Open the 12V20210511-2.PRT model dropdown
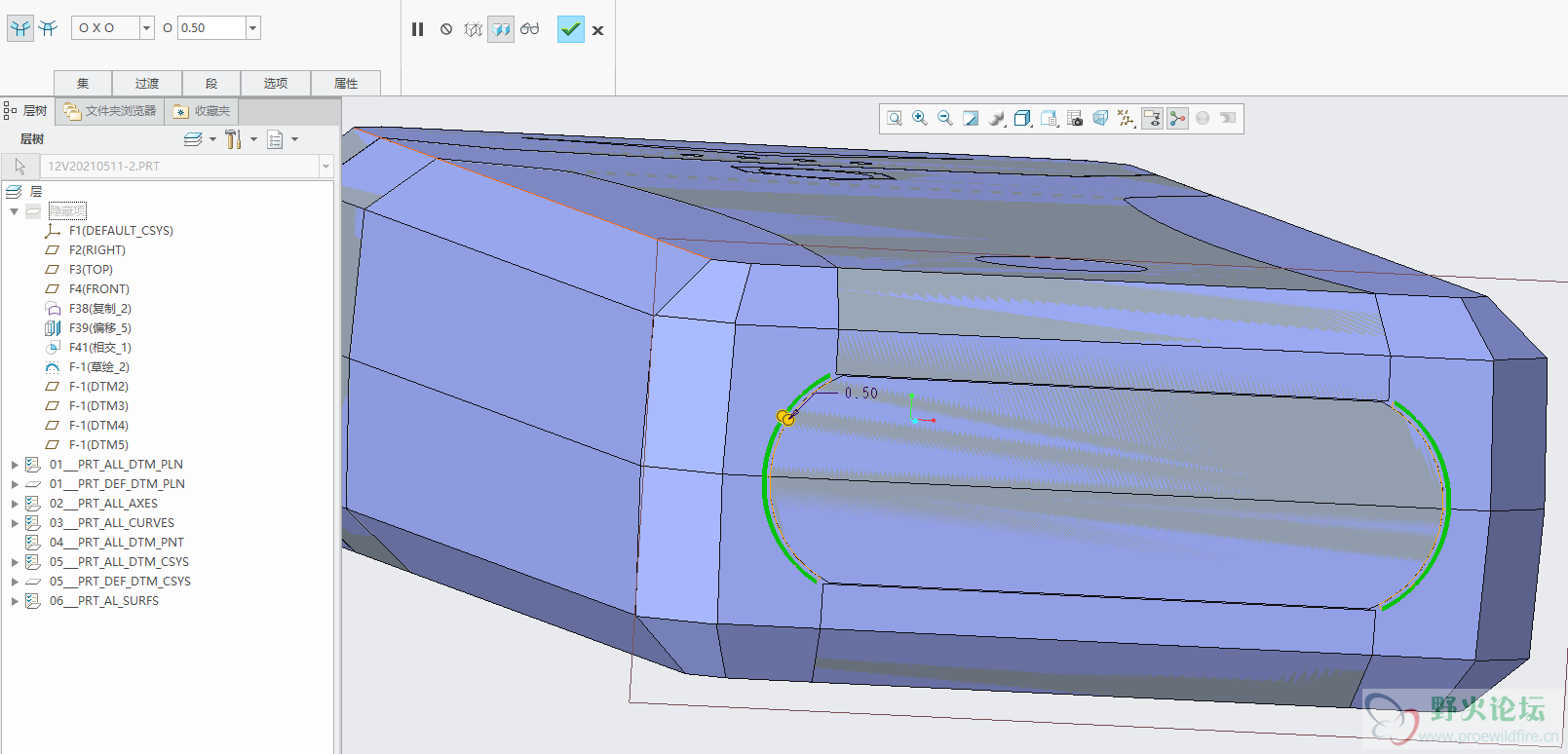1568x754 pixels. click(x=325, y=167)
